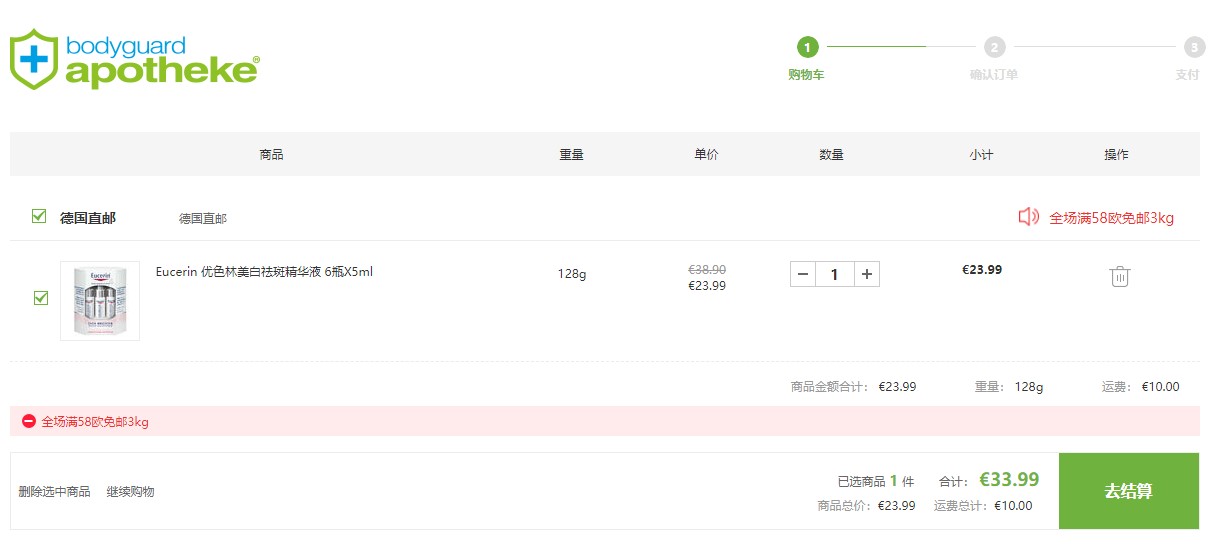Increase quantity with the plus button

pos(867,274)
